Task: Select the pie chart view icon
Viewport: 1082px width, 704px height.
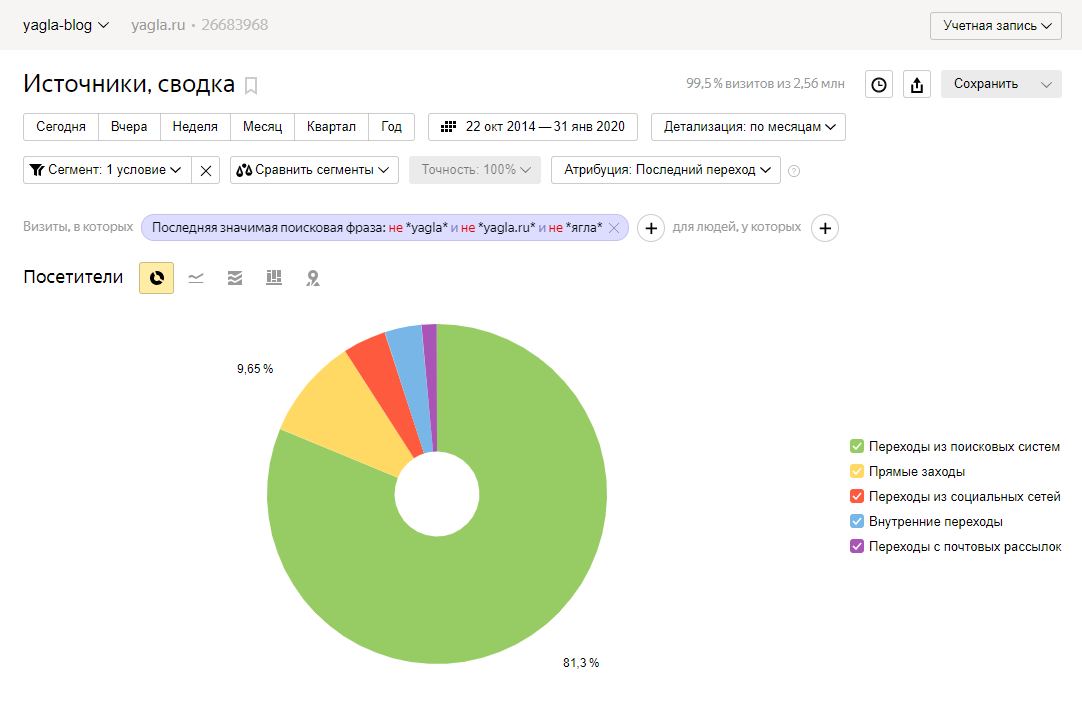Action: pos(156,278)
